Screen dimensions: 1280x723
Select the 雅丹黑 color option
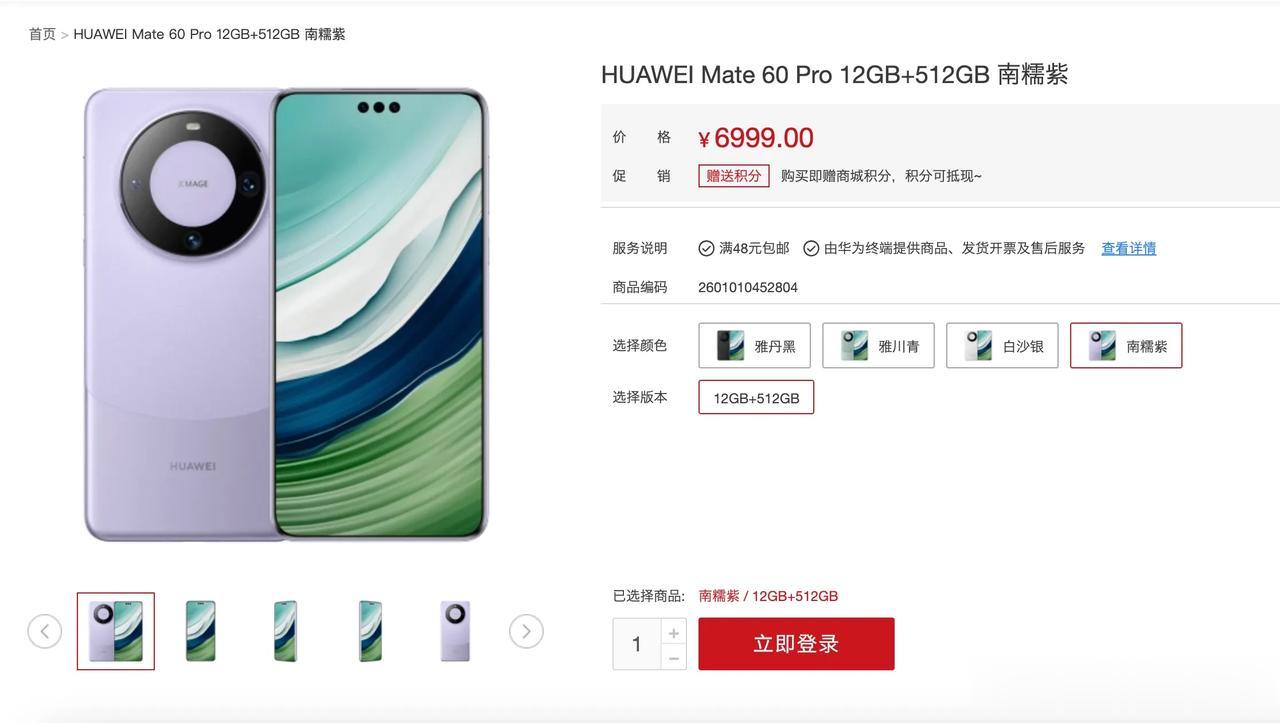point(754,346)
